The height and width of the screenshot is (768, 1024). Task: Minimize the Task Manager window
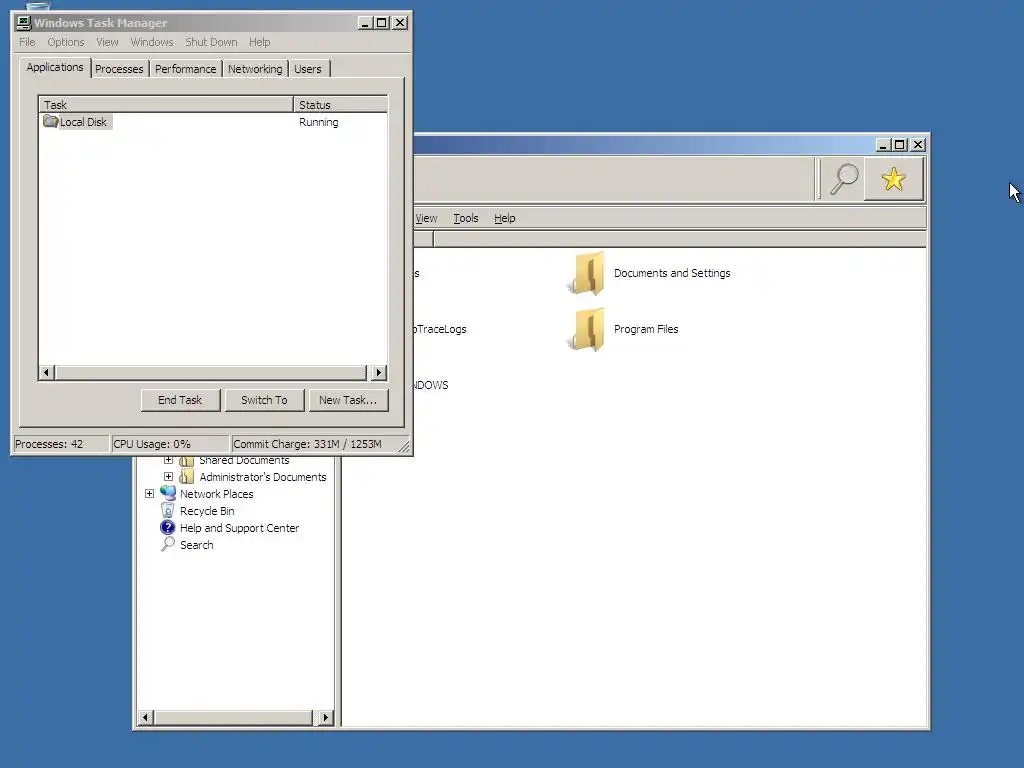[365, 23]
